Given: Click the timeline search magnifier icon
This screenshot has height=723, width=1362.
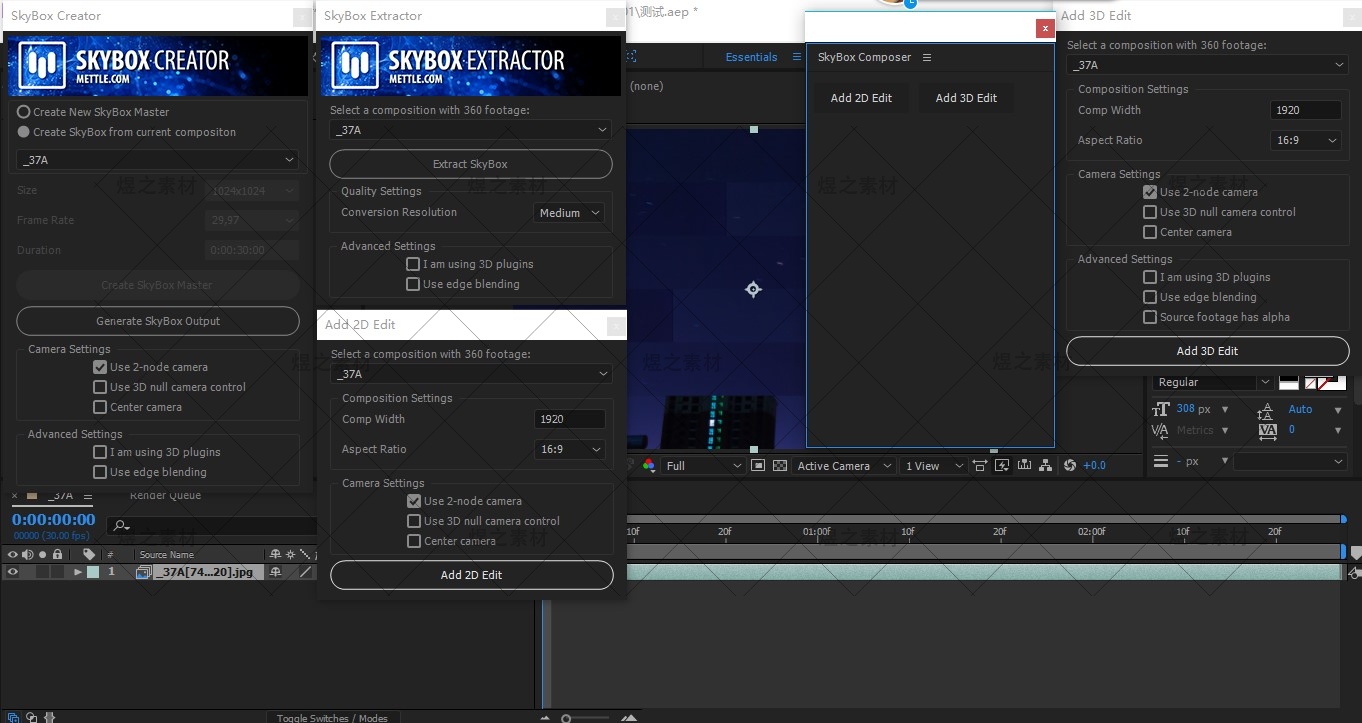Looking at the screenshot, I should pyautogui.click(x=120, y=526).
